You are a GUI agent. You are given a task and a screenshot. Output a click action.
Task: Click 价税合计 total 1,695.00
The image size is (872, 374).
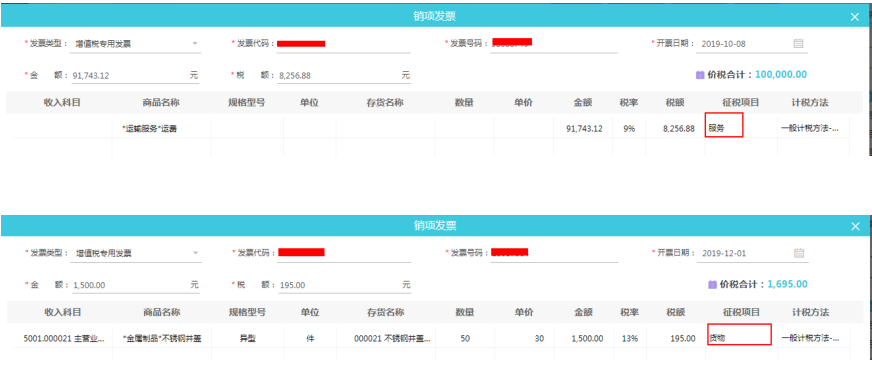tap(787, 284)
